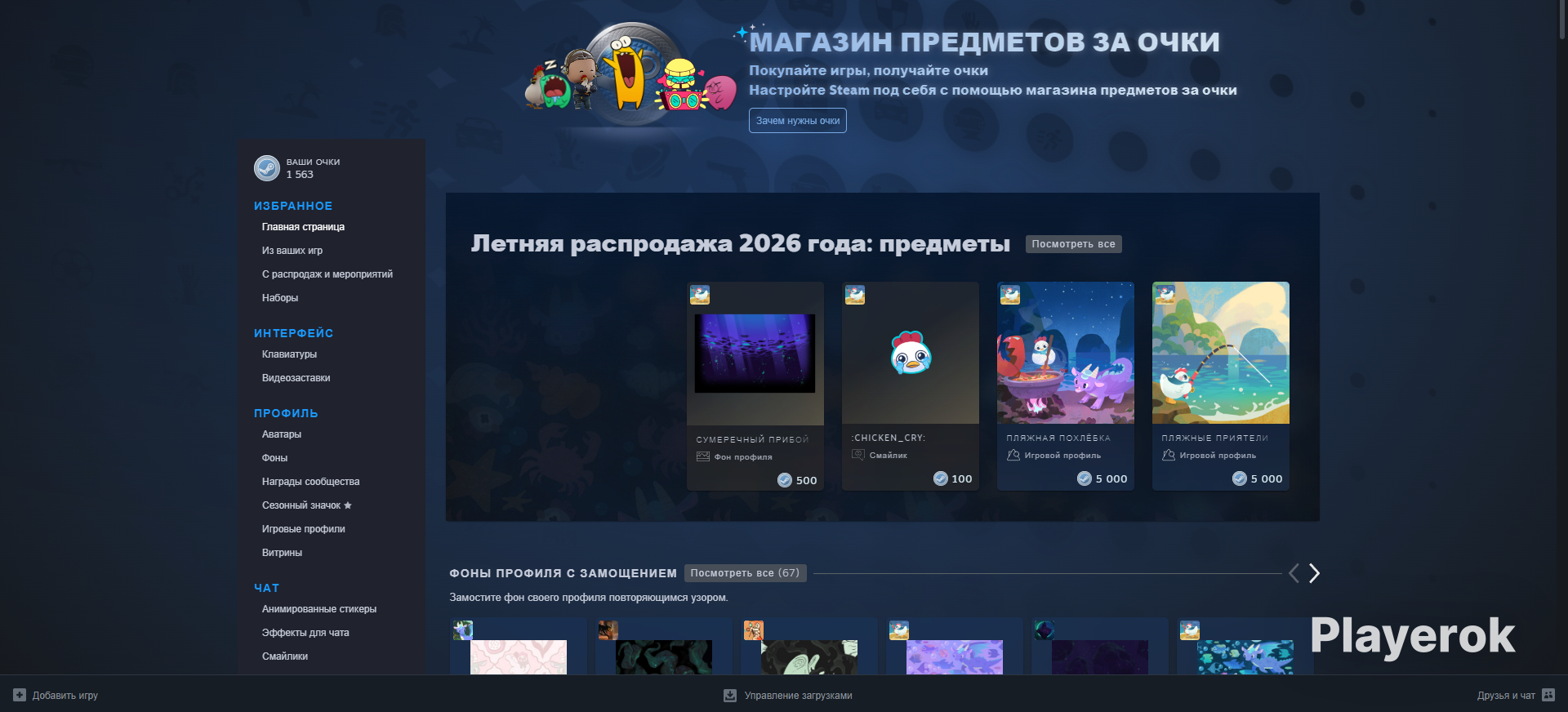Image resolution: width=1568 pixels, height=712 pixels.
Task: Open С распродаж и мероприятий category
Action: click(x=327, y=274)
